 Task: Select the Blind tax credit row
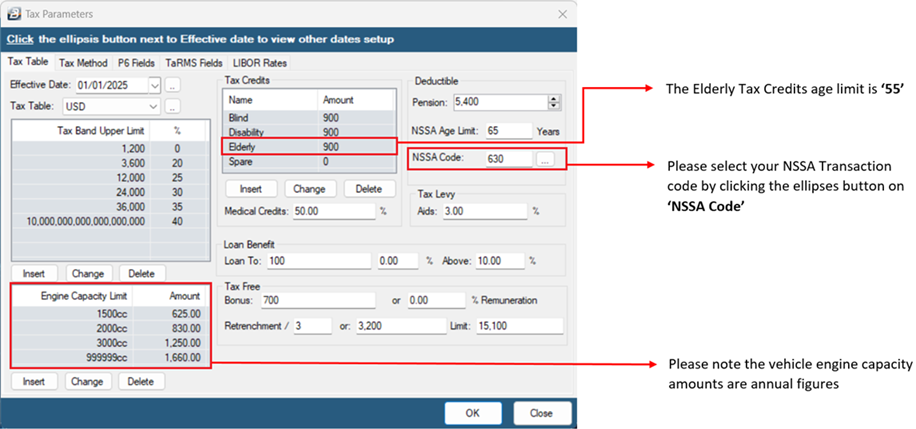click(308, 118)
